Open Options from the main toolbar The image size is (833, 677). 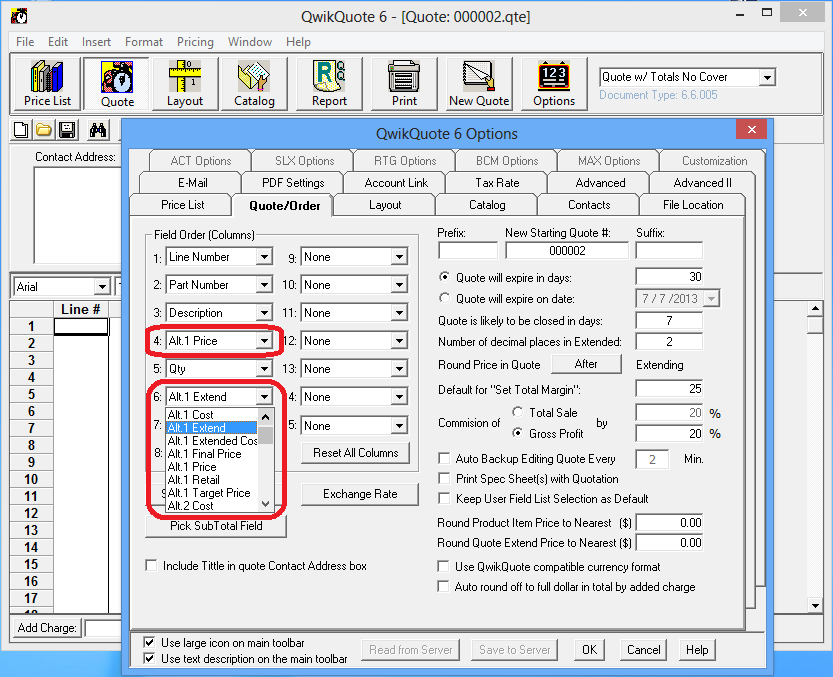[554, 84]
